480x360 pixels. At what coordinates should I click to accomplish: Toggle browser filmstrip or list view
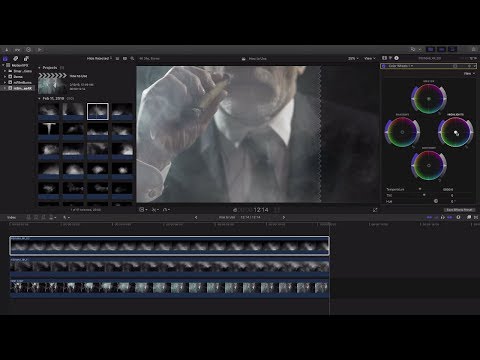(x=117, y=58)
